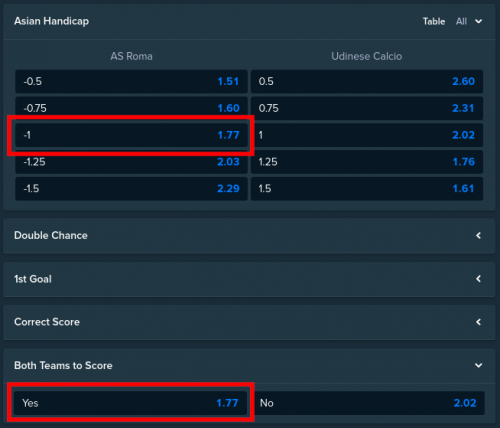Image resolution: width=500 pixels, height=428 pixels.
Task: Select AS Roma -0.5 at 1.51
Action: [x=131, y=81]
